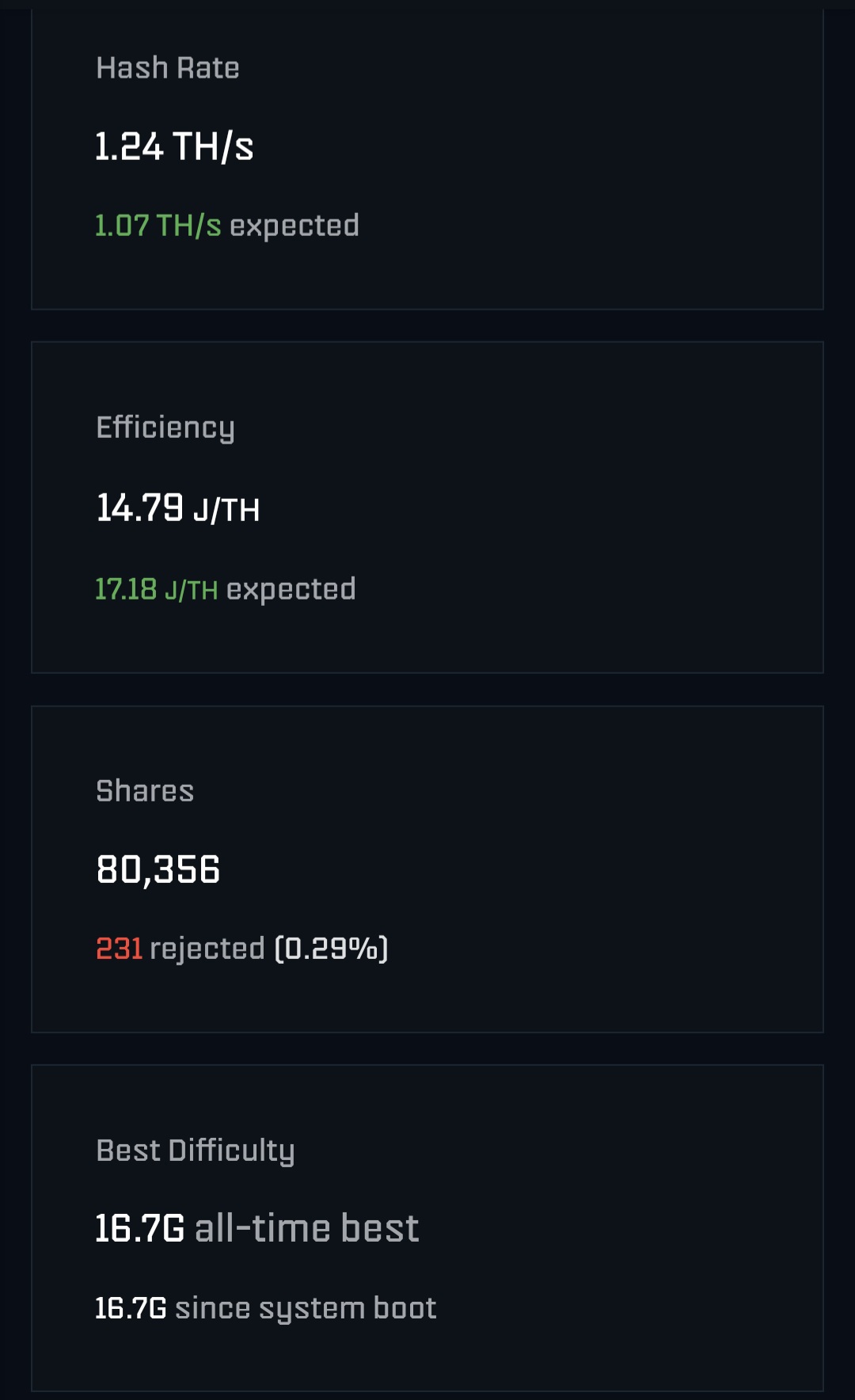This screenshot has height=1400, width=855.
Task: Click the word expected under Hash Rate
Action: pyautogui.click(x=294, y=226)
